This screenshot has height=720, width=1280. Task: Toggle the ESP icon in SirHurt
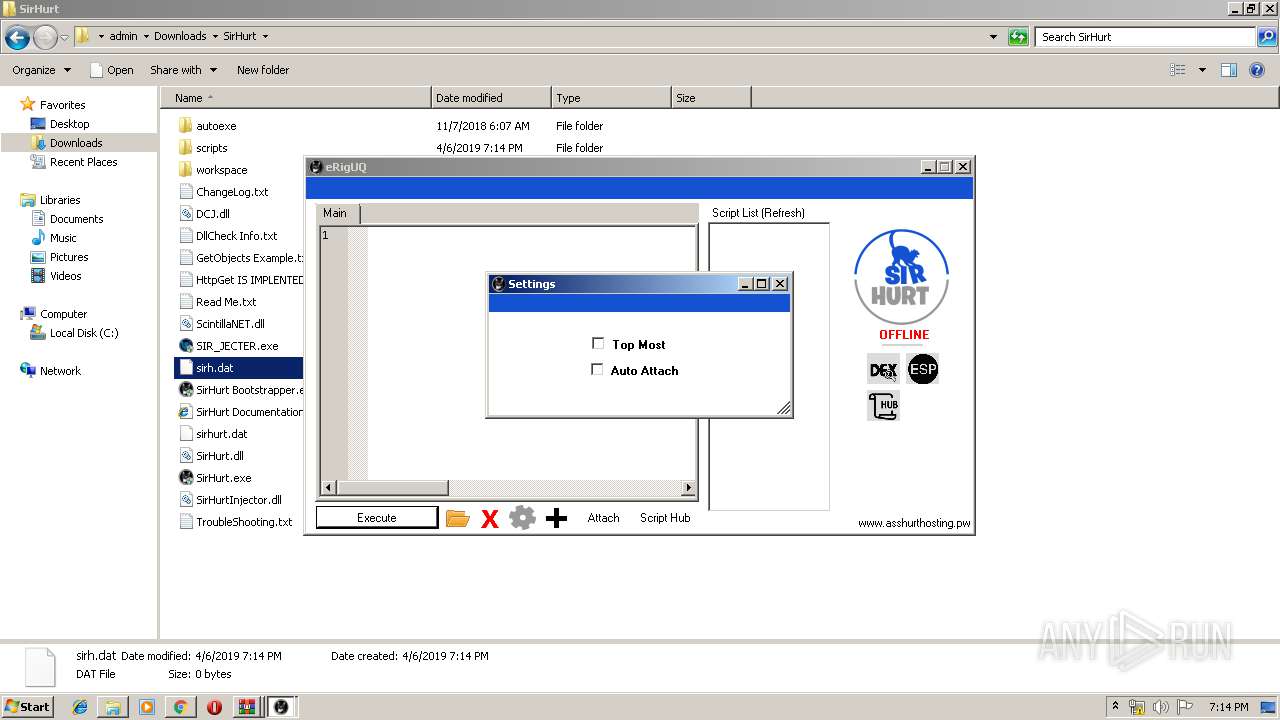pyautogui.click(x=923, y=370)
